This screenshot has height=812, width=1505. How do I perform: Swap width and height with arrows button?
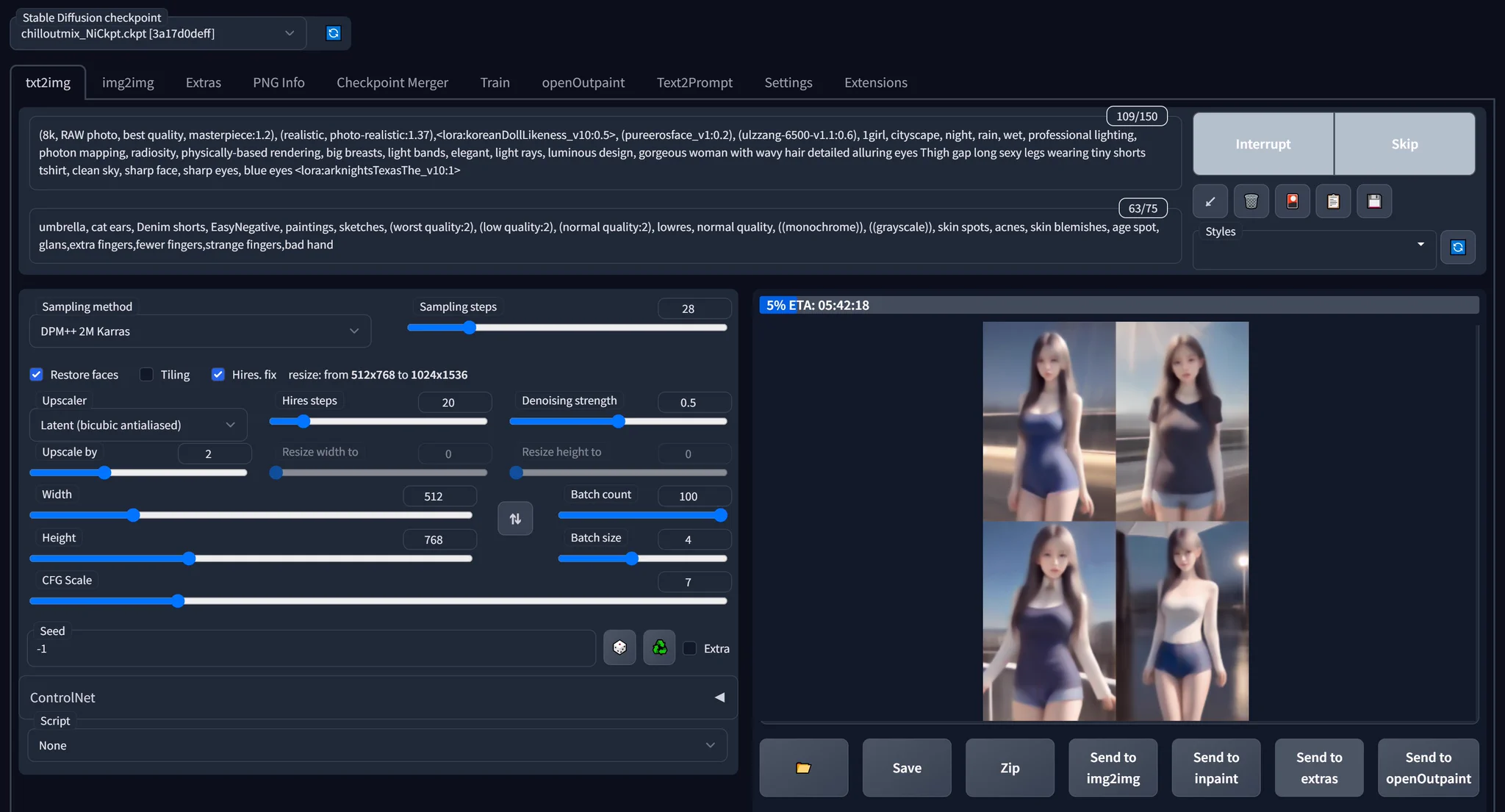pyautogui.click(x=515, y=519)
